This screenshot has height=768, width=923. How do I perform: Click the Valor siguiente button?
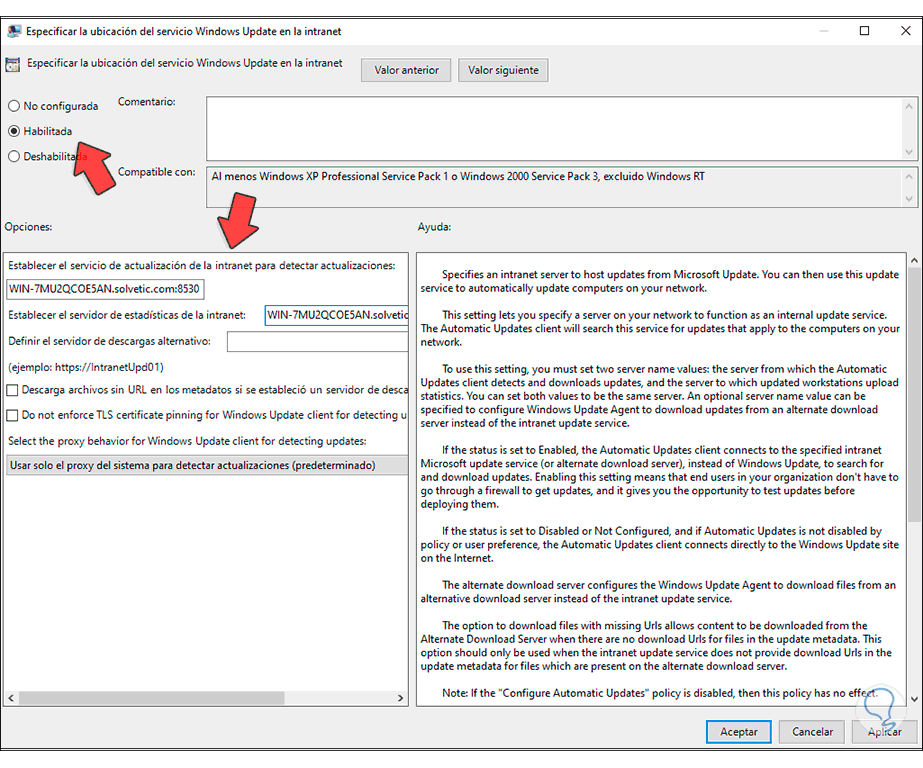503,70
